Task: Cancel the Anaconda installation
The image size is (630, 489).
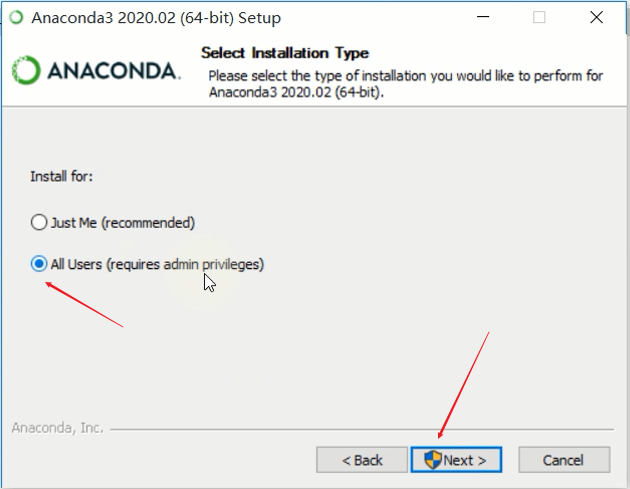Action: coord(564,460)
